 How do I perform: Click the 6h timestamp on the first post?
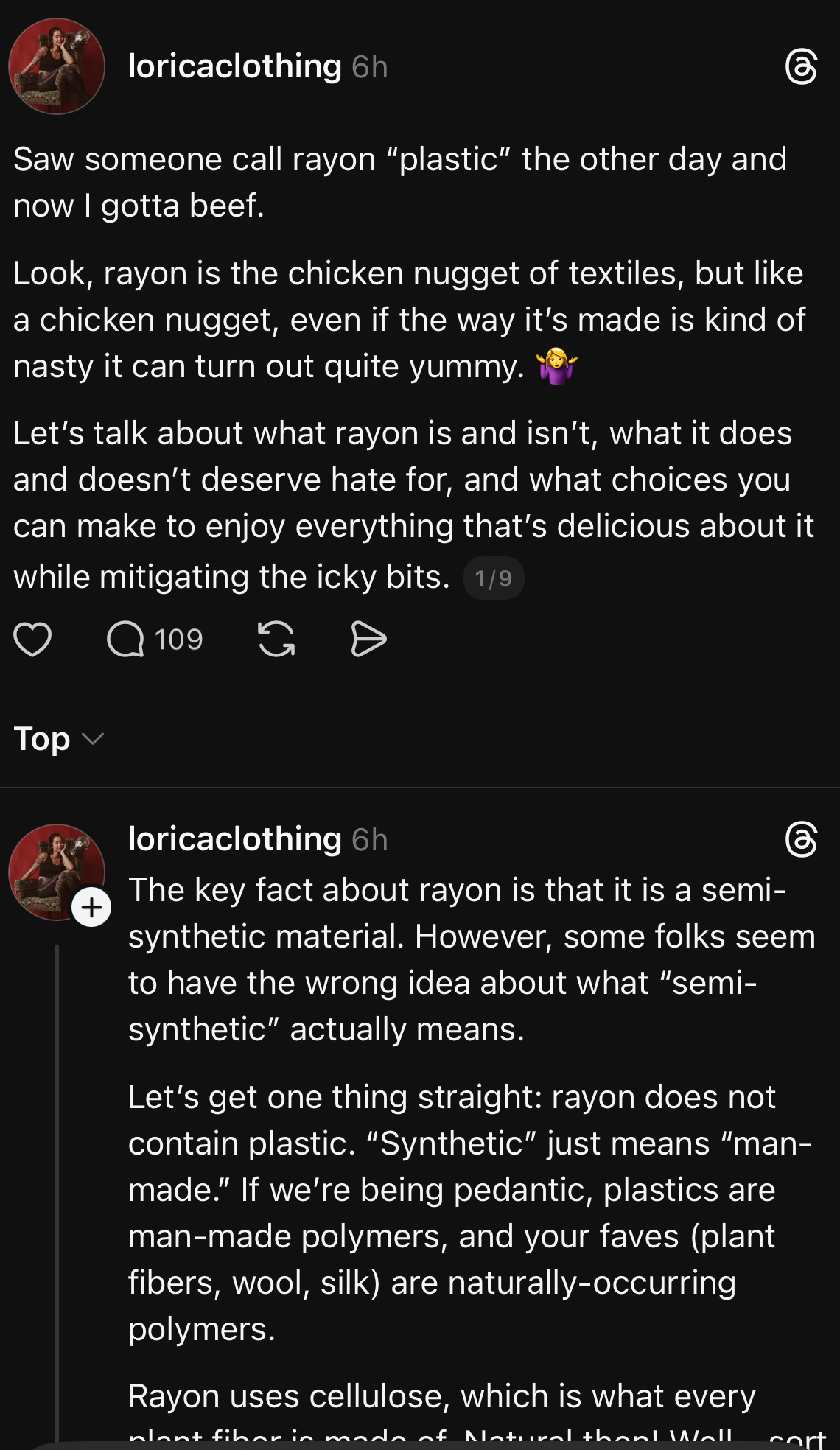pyautogui.click(x=370, y=67)
